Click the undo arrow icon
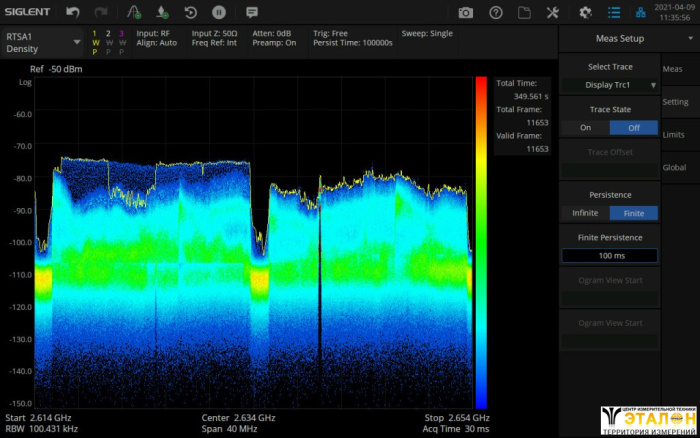This screenshot has width=700, height=438. (73, 12)
